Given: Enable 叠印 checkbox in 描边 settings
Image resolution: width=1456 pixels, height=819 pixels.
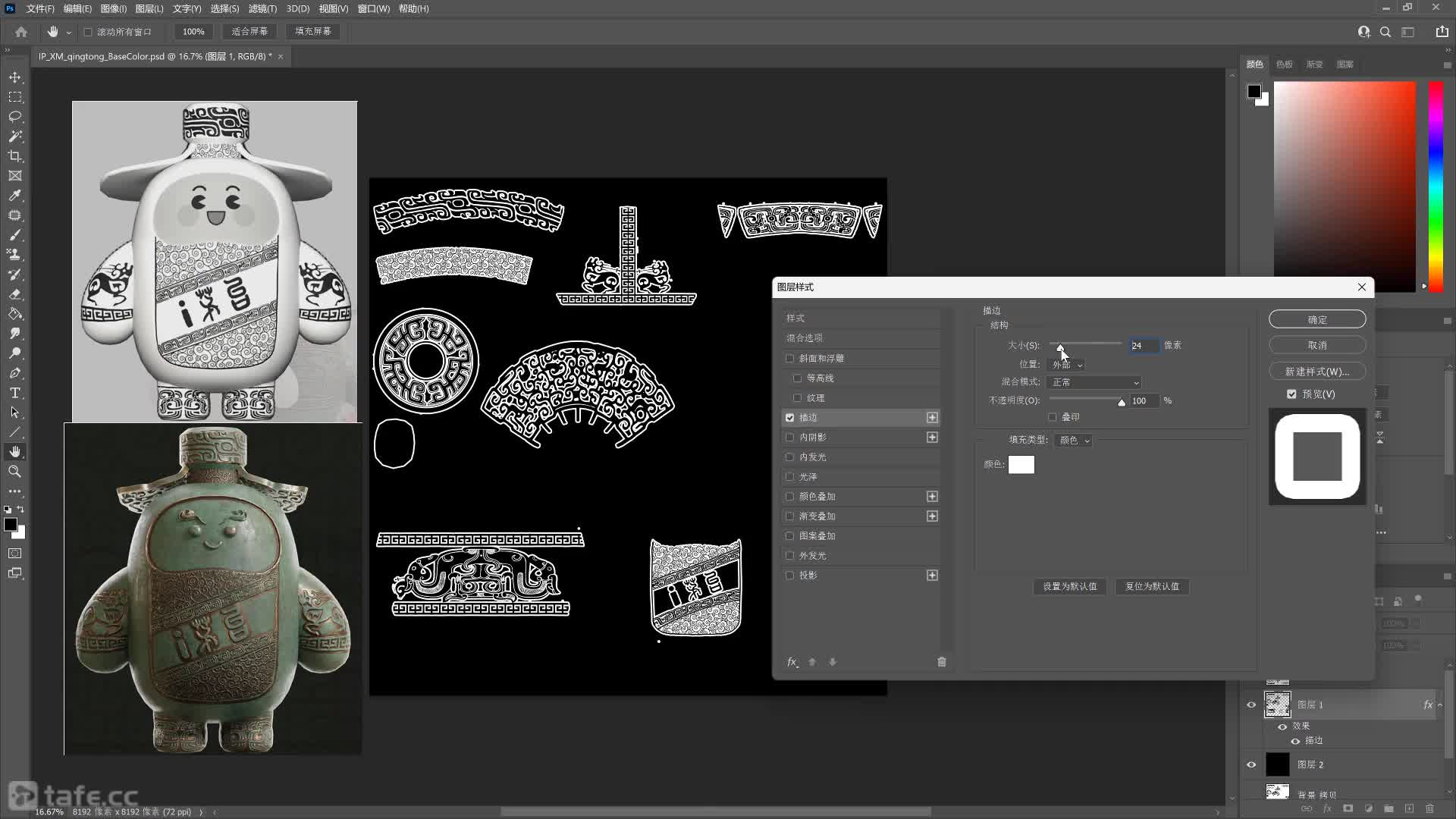Looking at the screenshot, I should (x=1052, y=417).
